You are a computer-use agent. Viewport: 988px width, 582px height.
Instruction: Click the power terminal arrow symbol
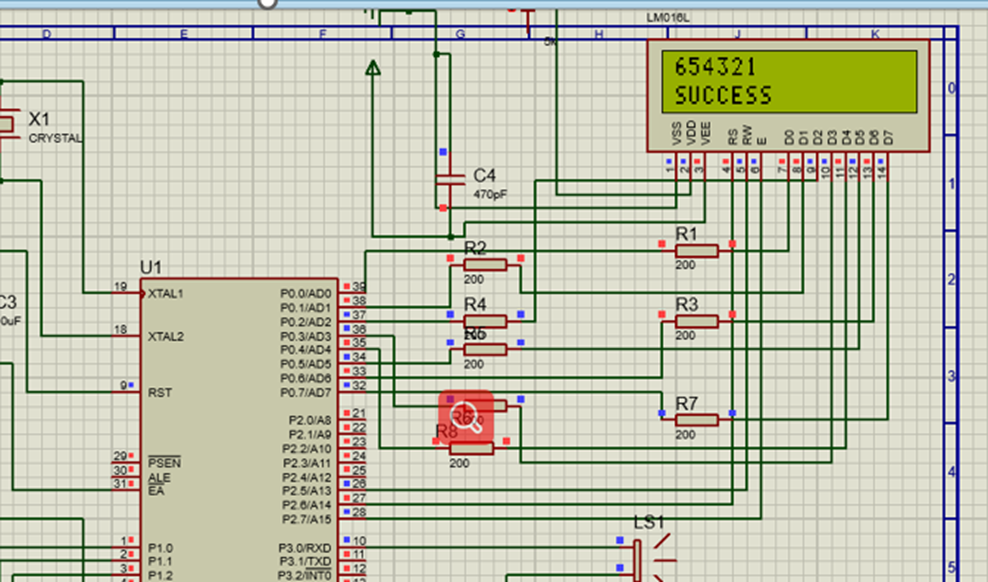(373, 68)
